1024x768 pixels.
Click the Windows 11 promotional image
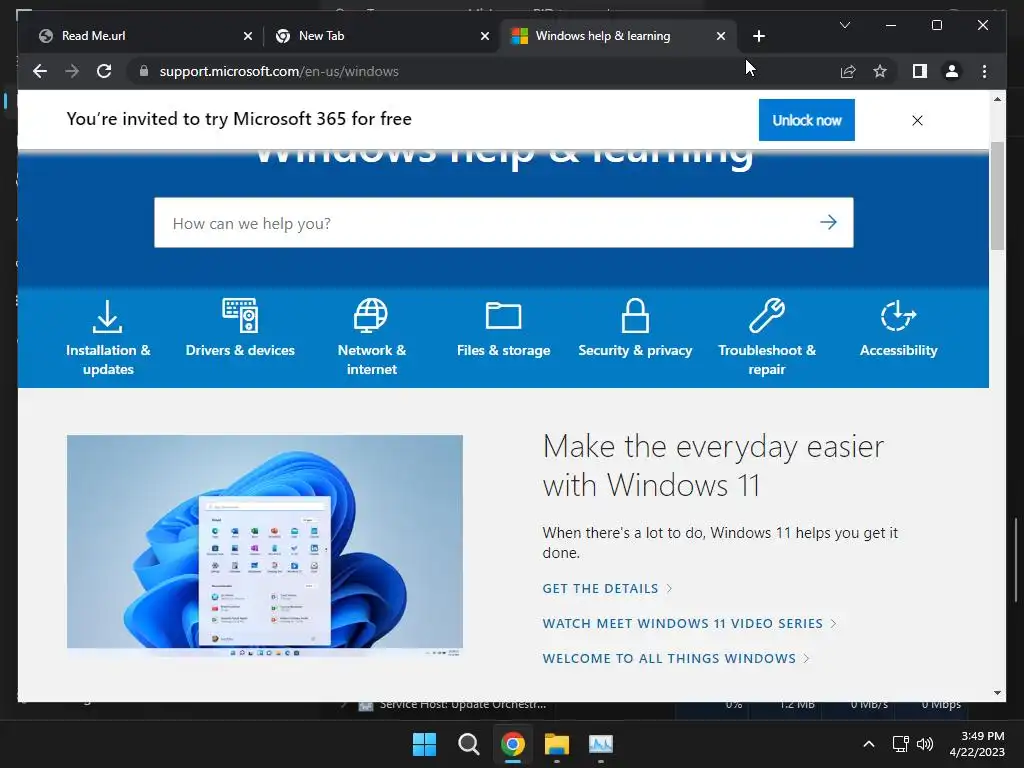coord(264,545)
